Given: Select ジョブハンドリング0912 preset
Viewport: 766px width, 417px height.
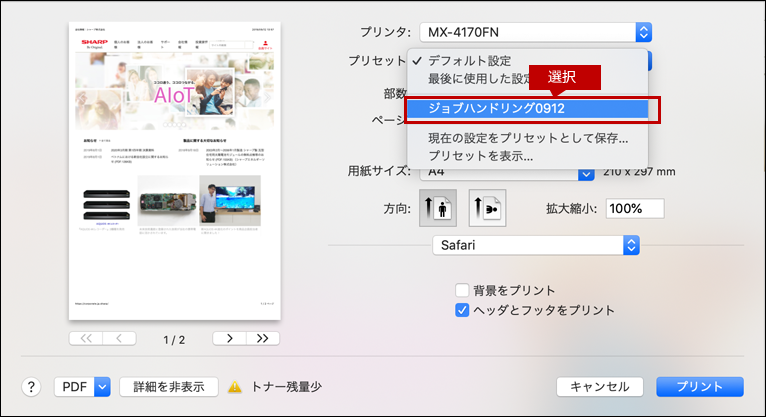Looking at the screenshot, I should pyautogui.click(x=527, y=108).
